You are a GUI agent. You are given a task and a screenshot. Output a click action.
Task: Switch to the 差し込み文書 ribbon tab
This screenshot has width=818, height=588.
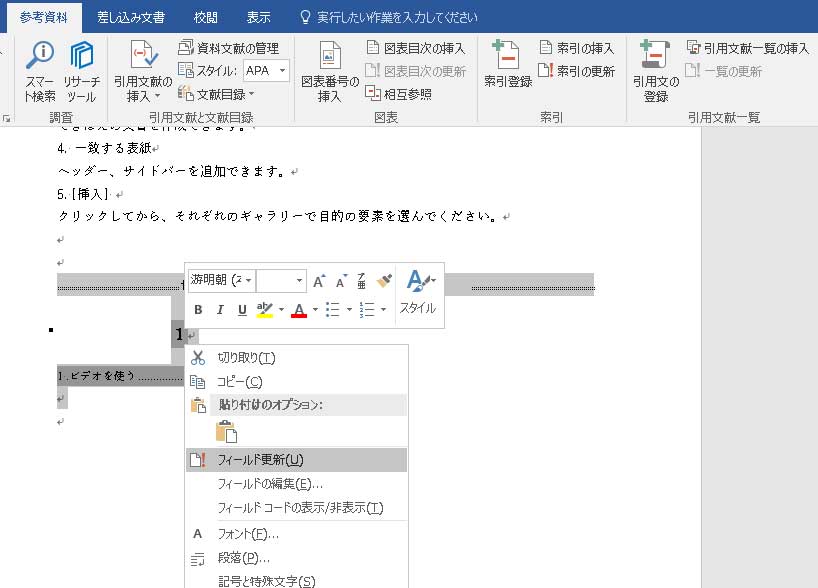[x=131, y=17]
